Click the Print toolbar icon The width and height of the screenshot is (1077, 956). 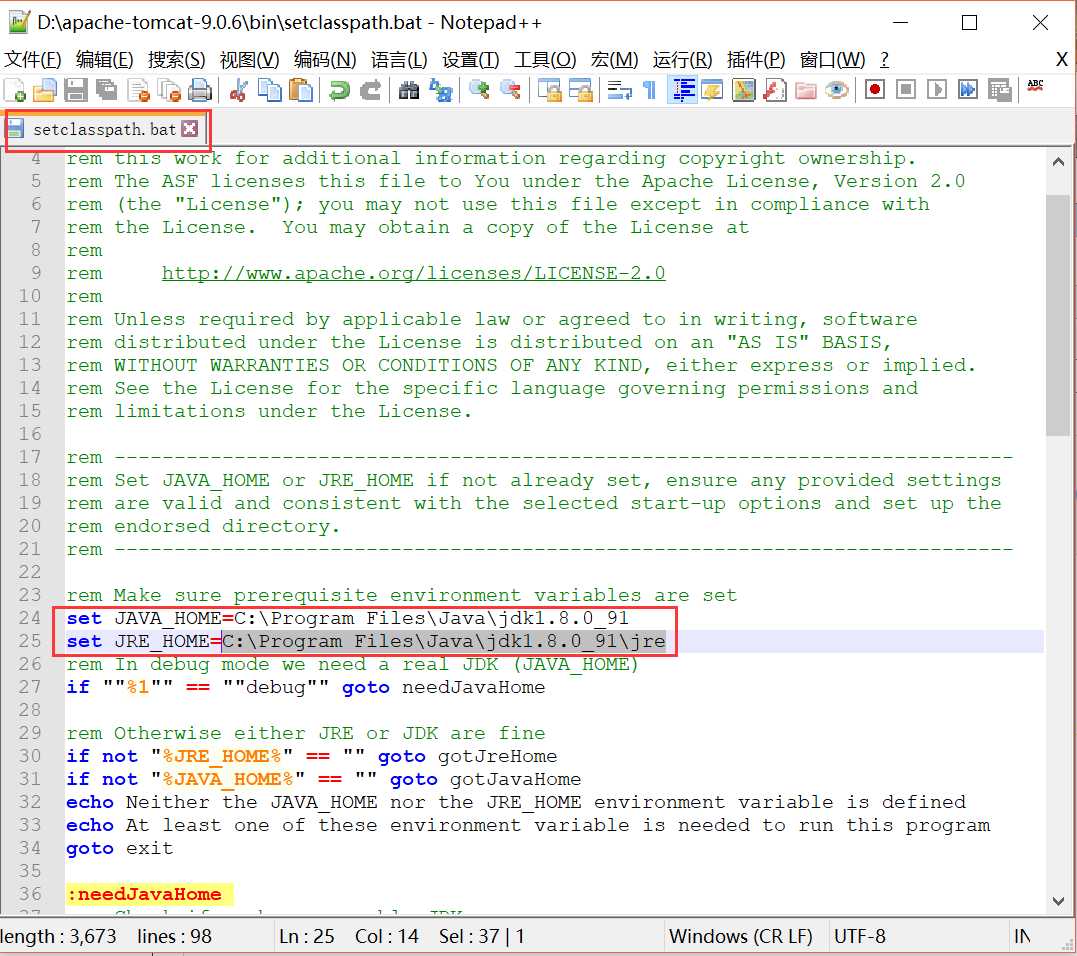coord(200,90)
